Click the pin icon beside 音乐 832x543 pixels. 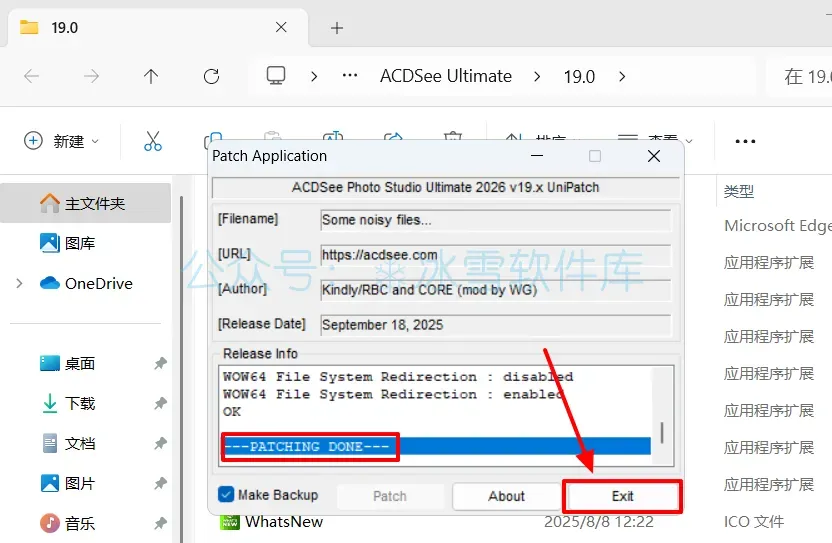pos(160,523)
